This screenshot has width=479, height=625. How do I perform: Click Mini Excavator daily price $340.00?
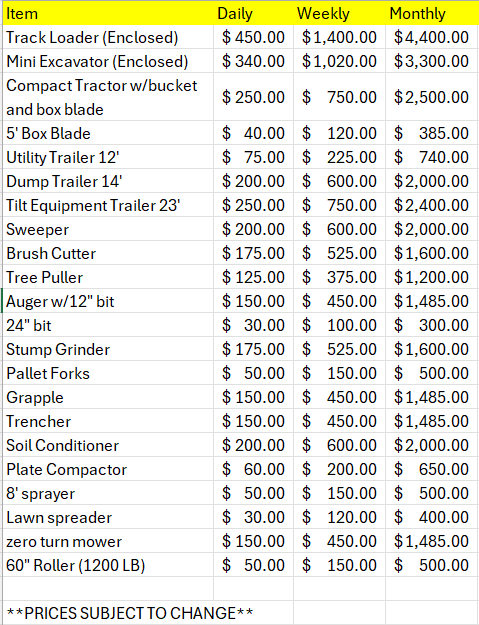tap(253, 61)
